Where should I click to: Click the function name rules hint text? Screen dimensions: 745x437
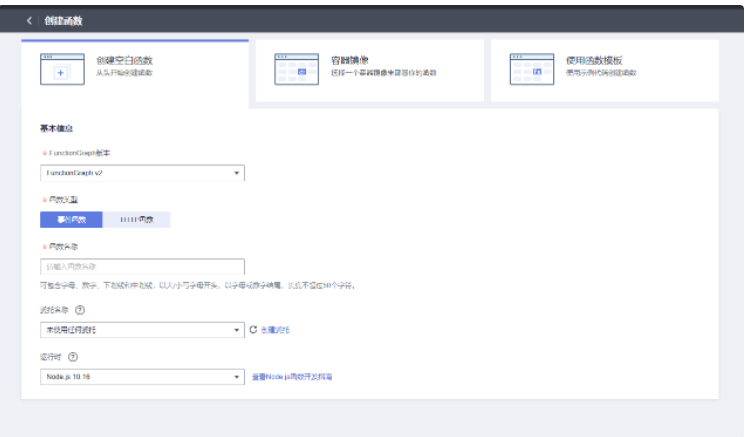pyautogui.click(x=198, y=285)
